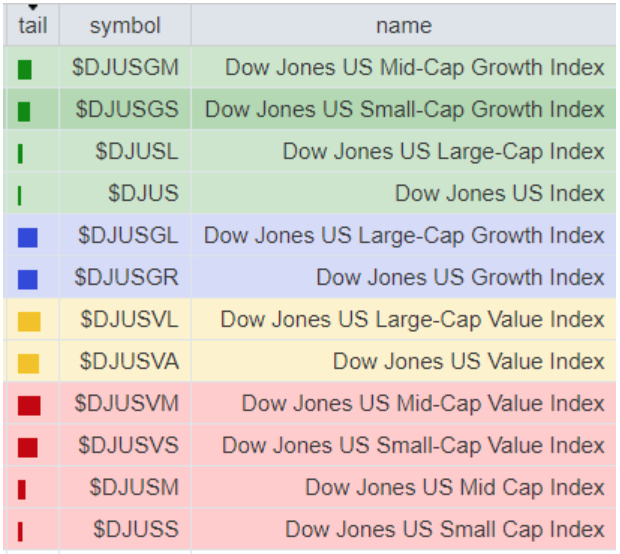Click the blue tail square for $DJUSGR
Viewport: 620px width, 554px height.
pos(27,279)
